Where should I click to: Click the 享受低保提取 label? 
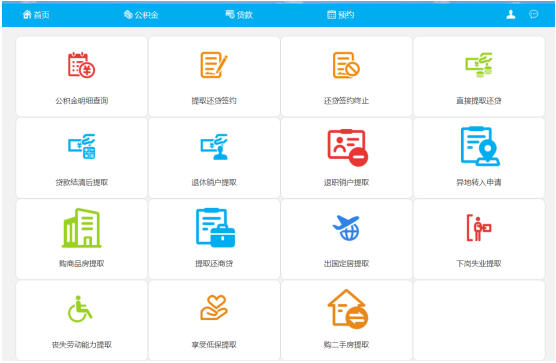(214, 345)
